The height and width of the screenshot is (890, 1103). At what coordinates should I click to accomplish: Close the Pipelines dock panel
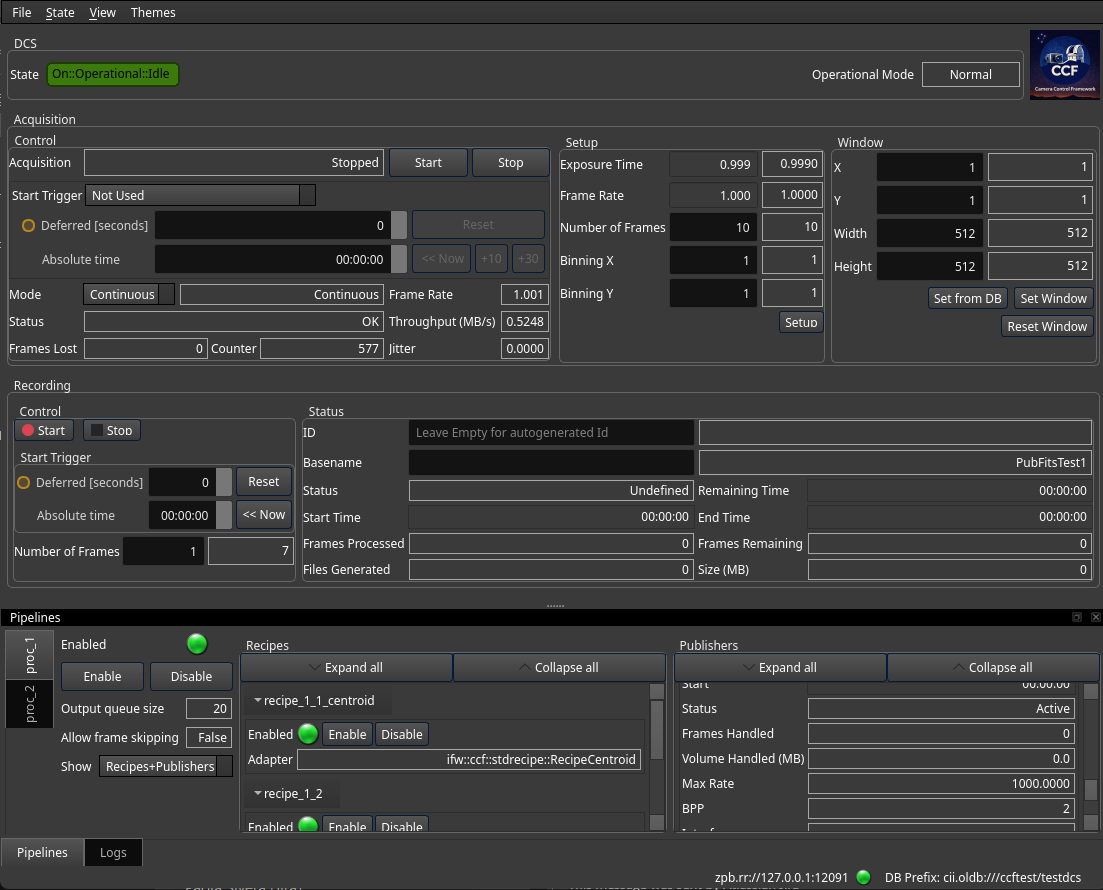pos(1095,617)
